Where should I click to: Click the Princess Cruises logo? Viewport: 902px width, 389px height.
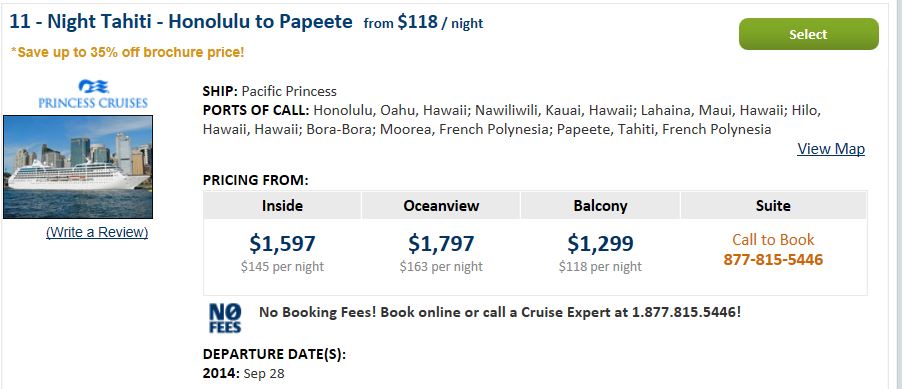tap(93, 94)
